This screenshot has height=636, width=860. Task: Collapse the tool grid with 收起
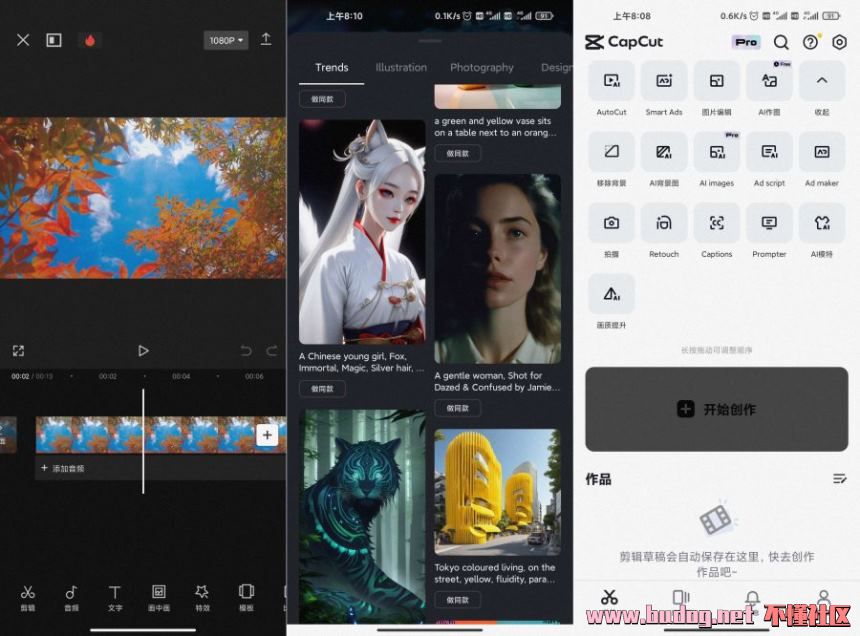click(x=821, y=82)
